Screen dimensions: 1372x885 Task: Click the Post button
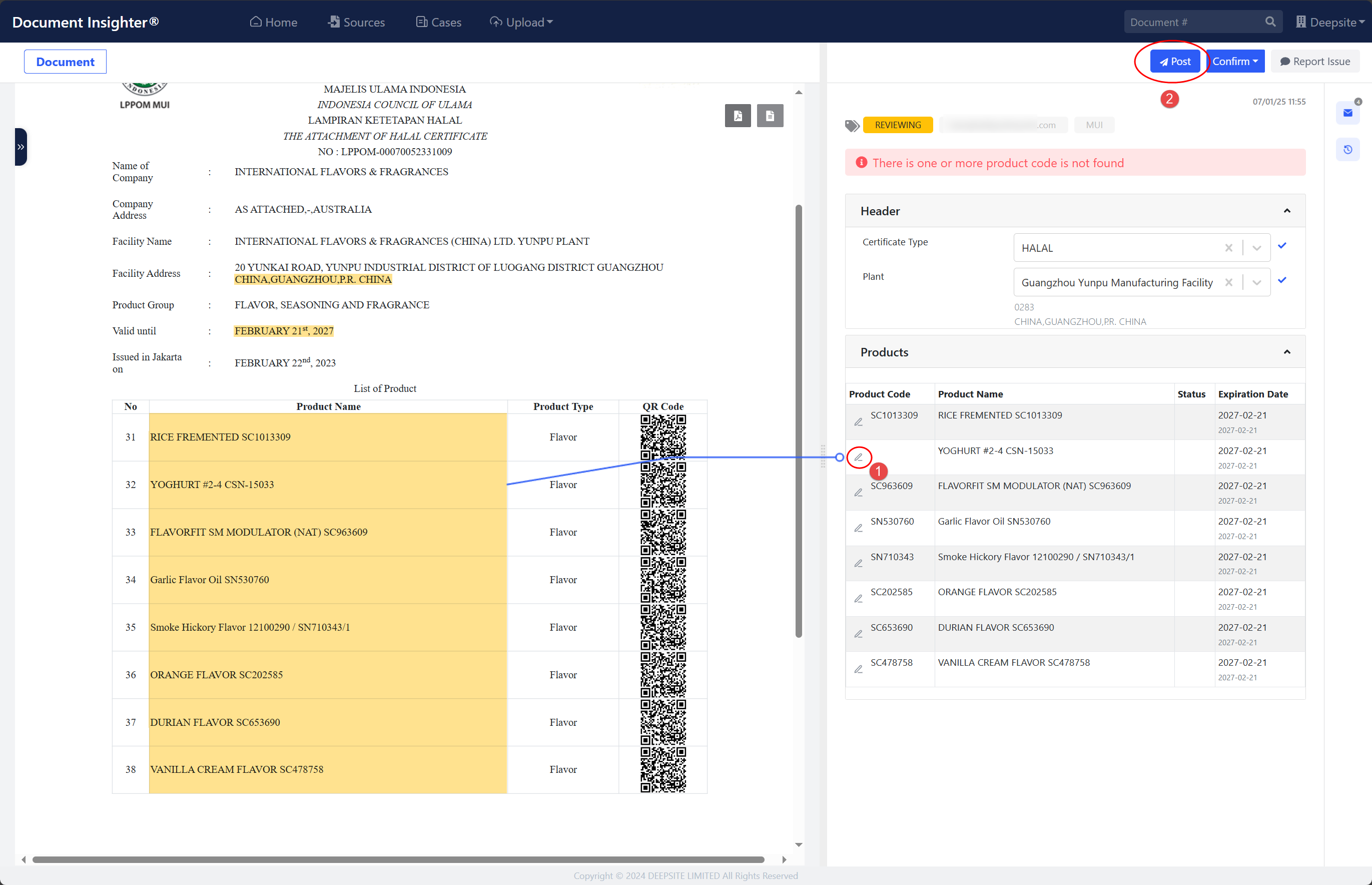click(1174, 62)
